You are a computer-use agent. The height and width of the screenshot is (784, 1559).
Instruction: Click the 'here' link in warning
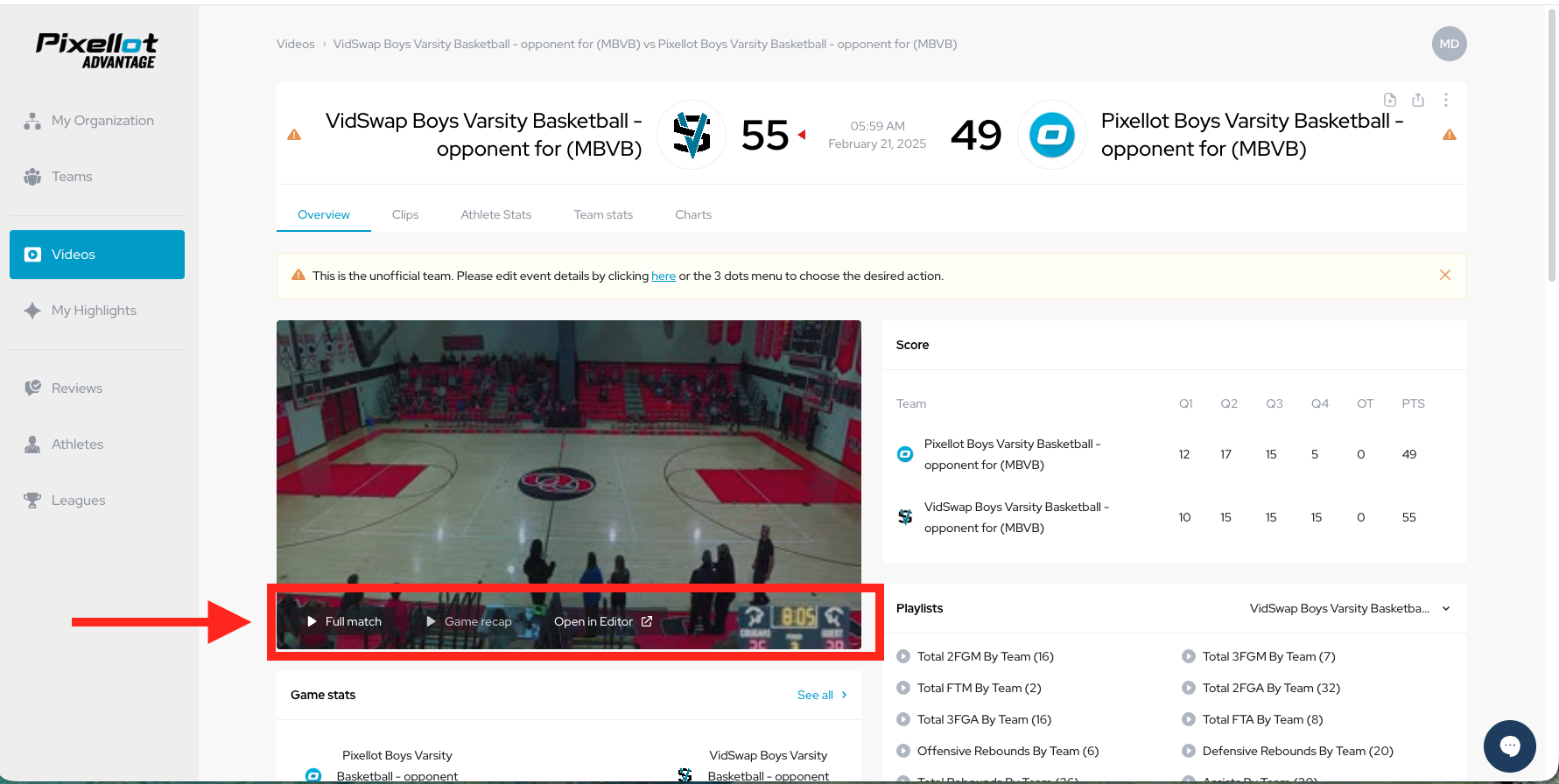click(663, 276)
